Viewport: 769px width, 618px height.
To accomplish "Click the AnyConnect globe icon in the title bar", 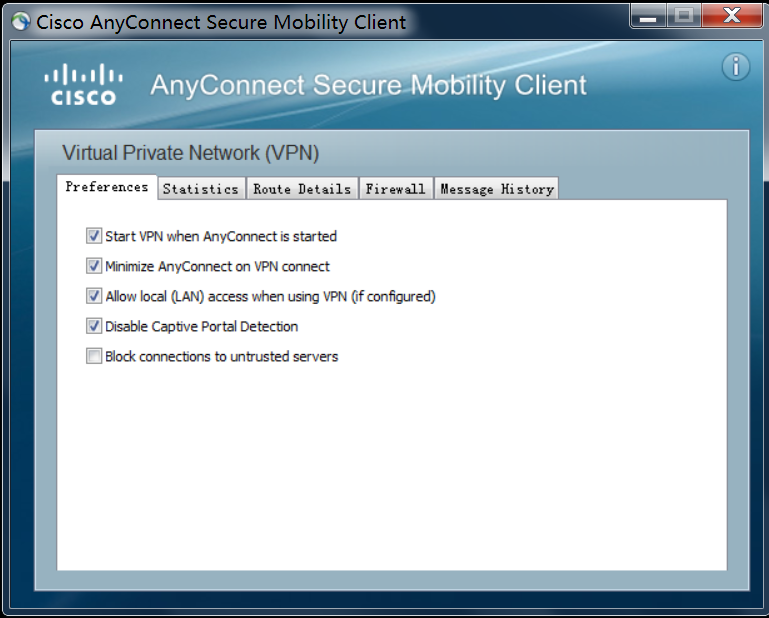I will pyautogui.click(x=21, y=22).
